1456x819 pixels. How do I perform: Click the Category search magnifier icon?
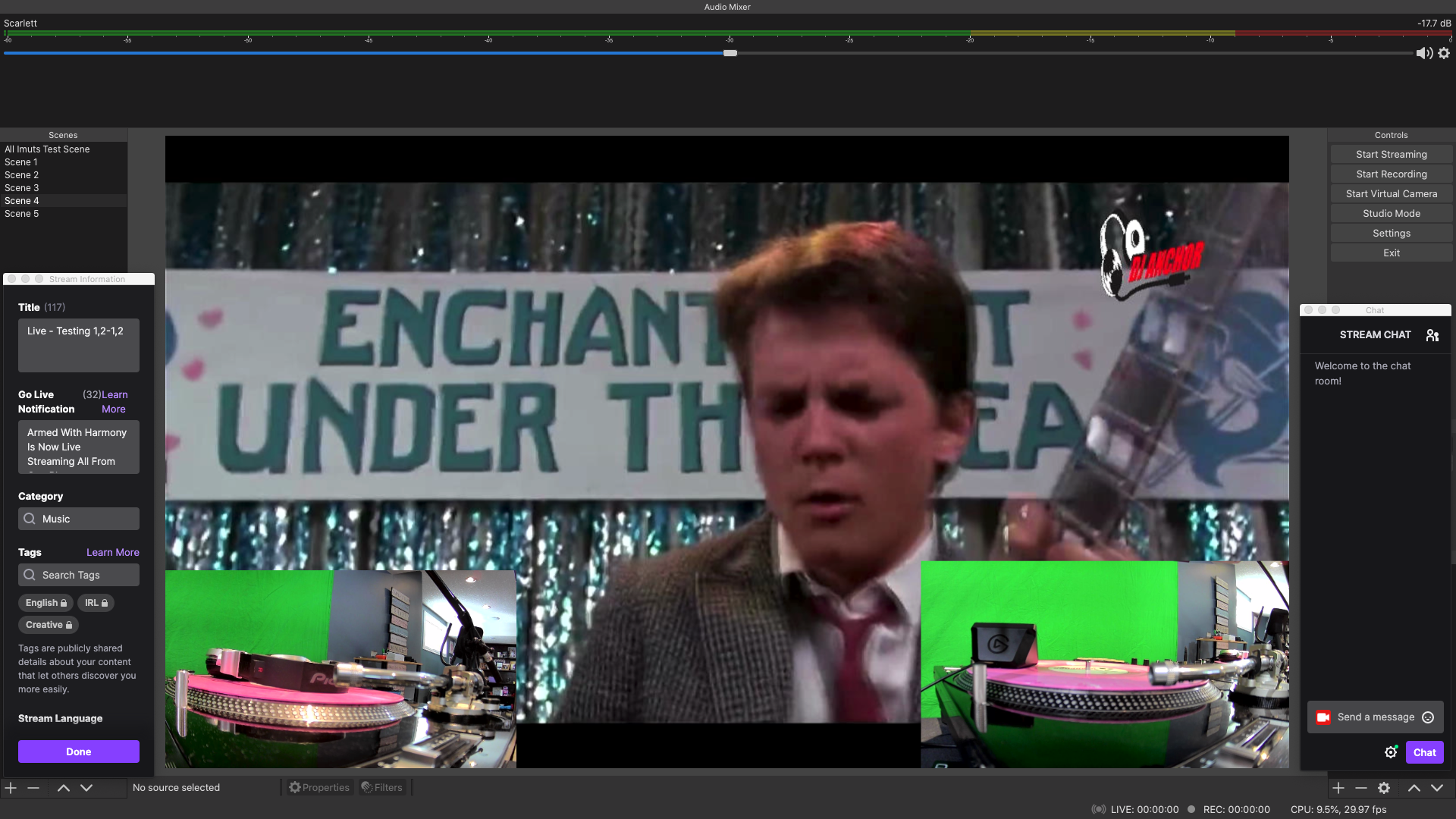(x=30, y=519)
